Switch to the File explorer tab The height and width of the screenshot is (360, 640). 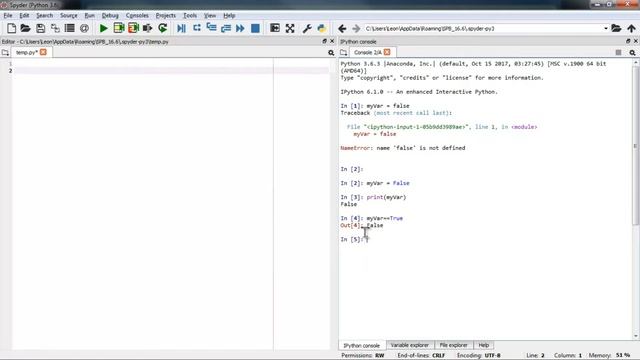pyautogui.click(x=453, y=345)
